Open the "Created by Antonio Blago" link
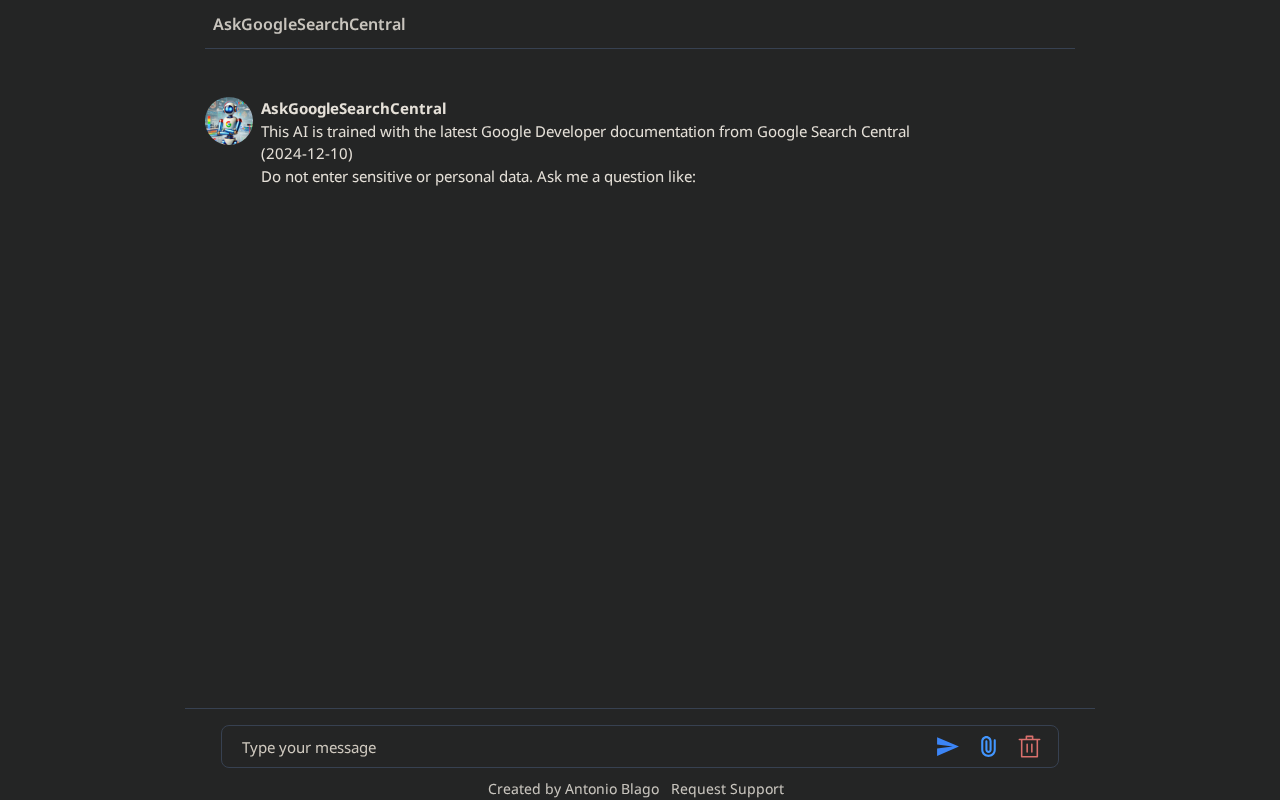The width and height of the screenshot is (1280, 800). click(573, 789)
